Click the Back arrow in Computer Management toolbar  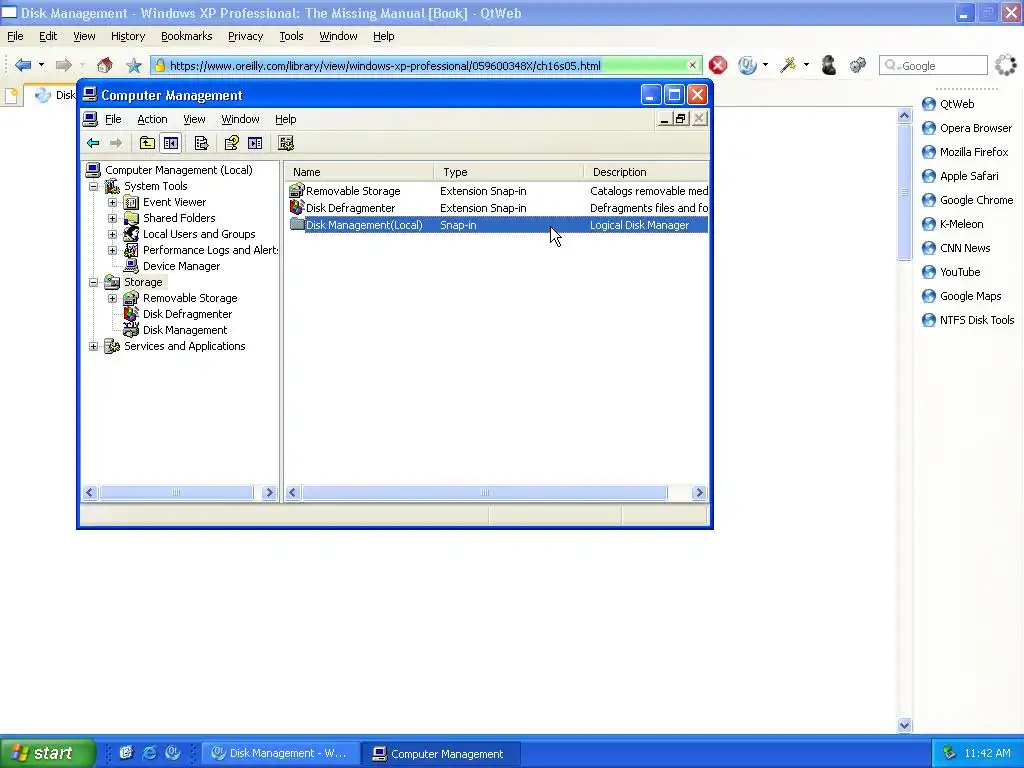93,143
